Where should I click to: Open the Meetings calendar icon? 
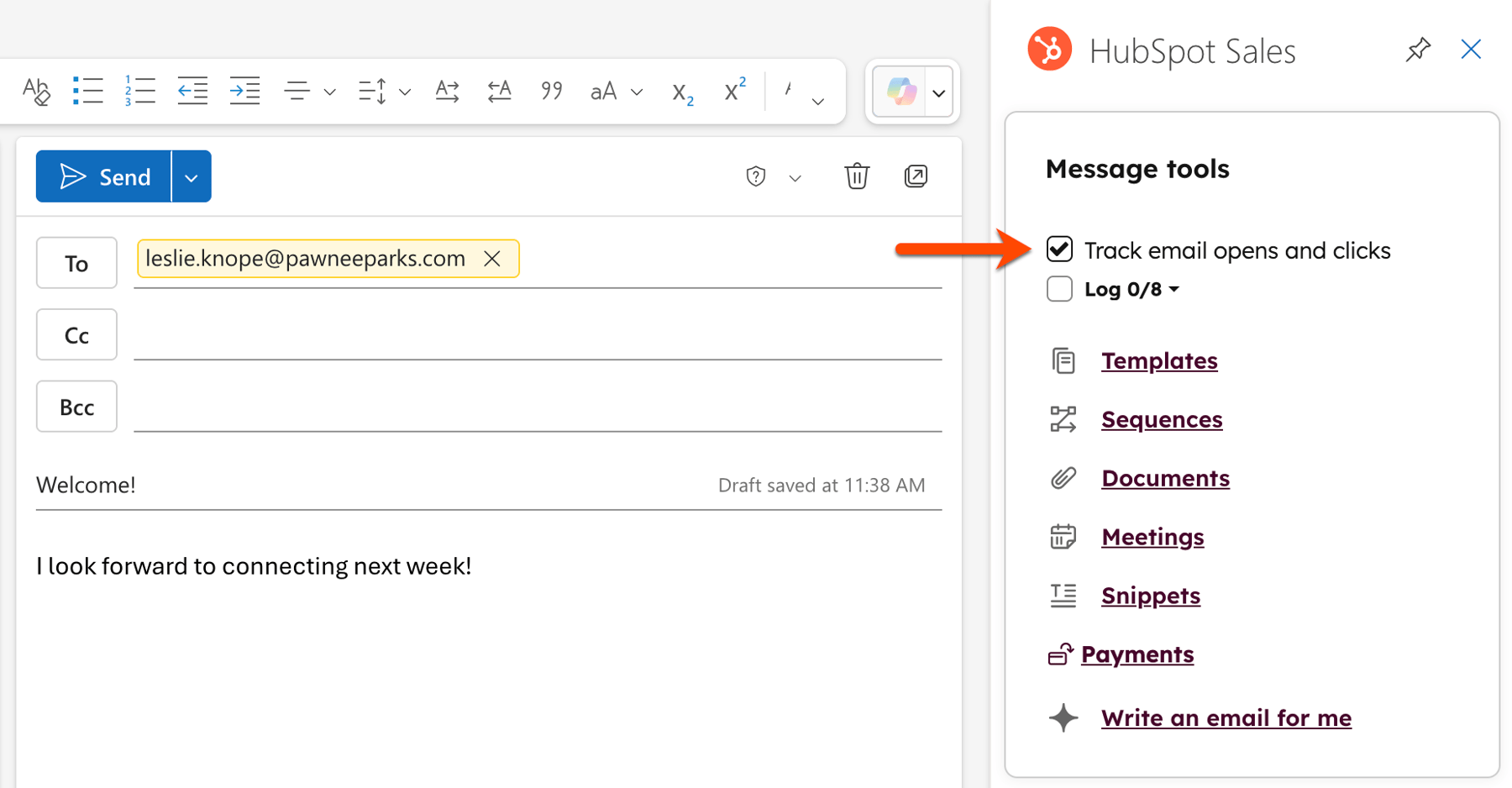click(1063, 536)
